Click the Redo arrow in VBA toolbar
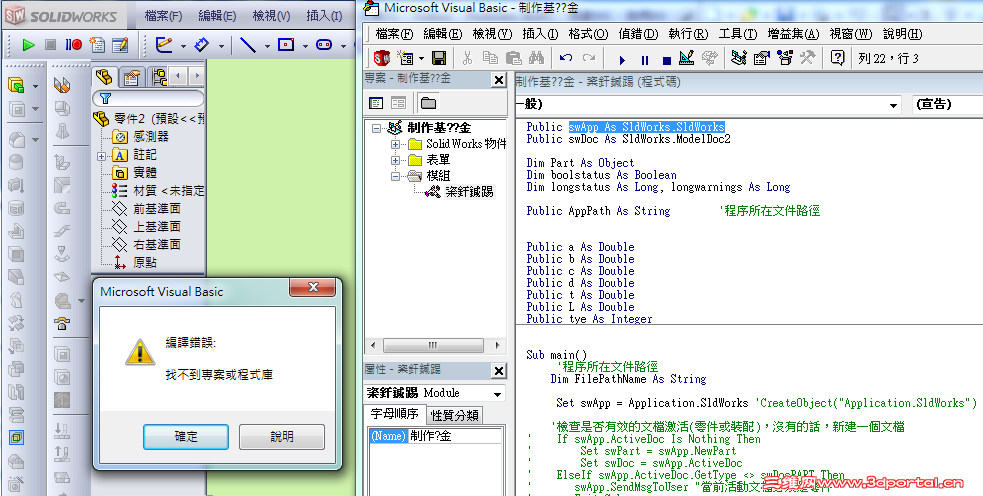This screenshot has height=496, width=983. point(589,58)
